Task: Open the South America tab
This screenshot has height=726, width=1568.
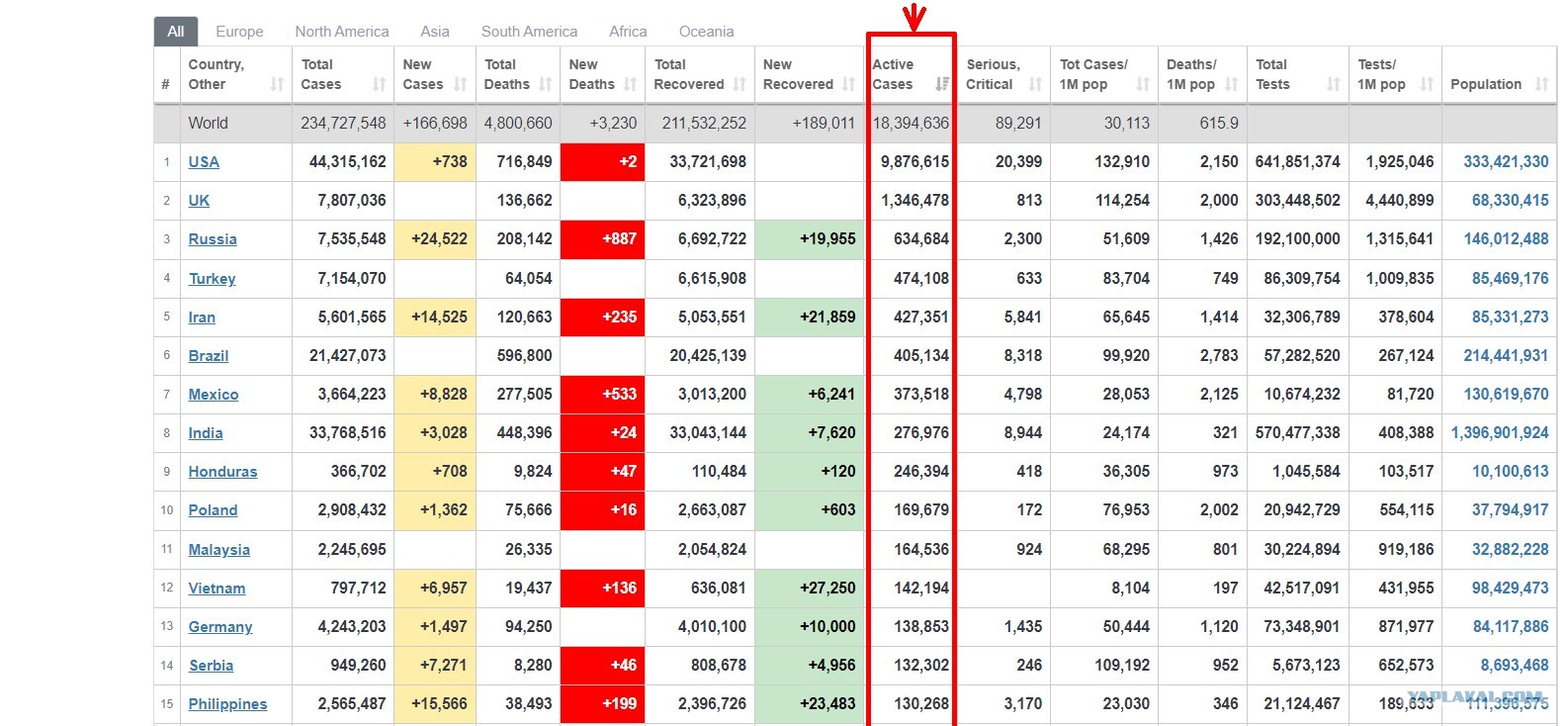Action: 529,32
